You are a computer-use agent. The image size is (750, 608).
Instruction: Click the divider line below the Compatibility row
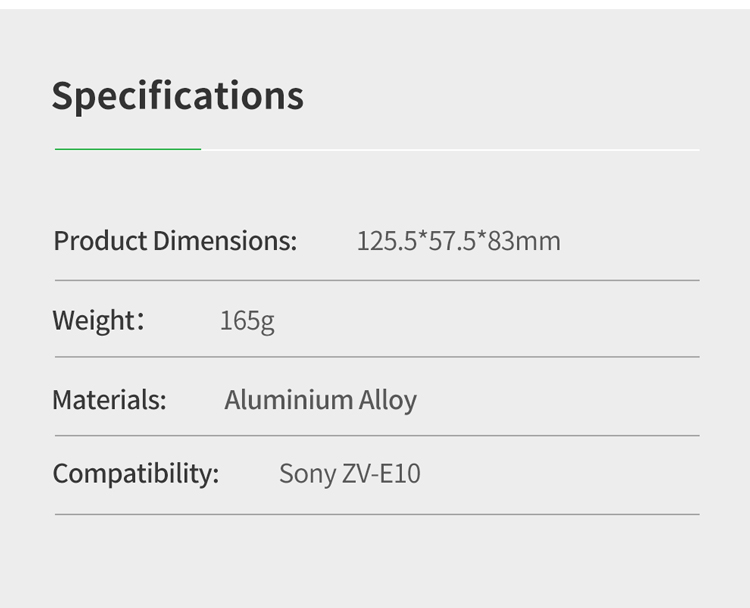click(x=377, y=515)
